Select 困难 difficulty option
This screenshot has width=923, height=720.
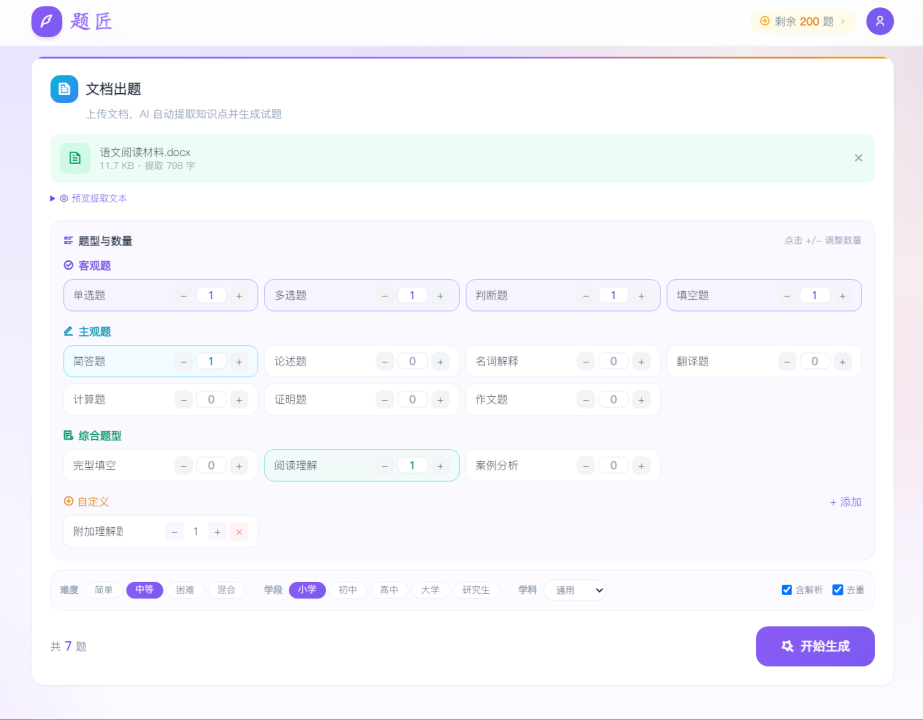point(185,590)
